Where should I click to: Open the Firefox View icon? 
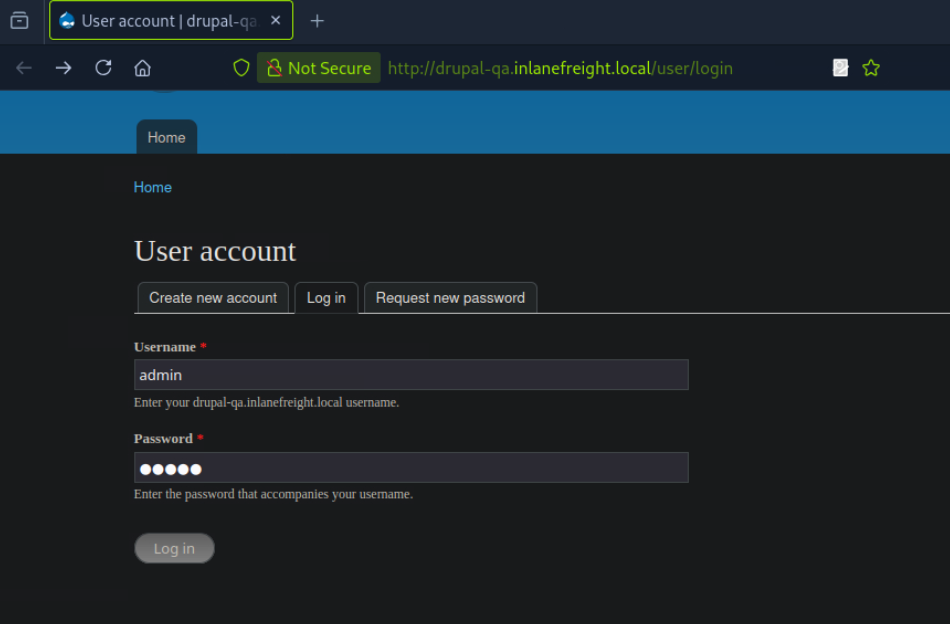click(19, 20)
